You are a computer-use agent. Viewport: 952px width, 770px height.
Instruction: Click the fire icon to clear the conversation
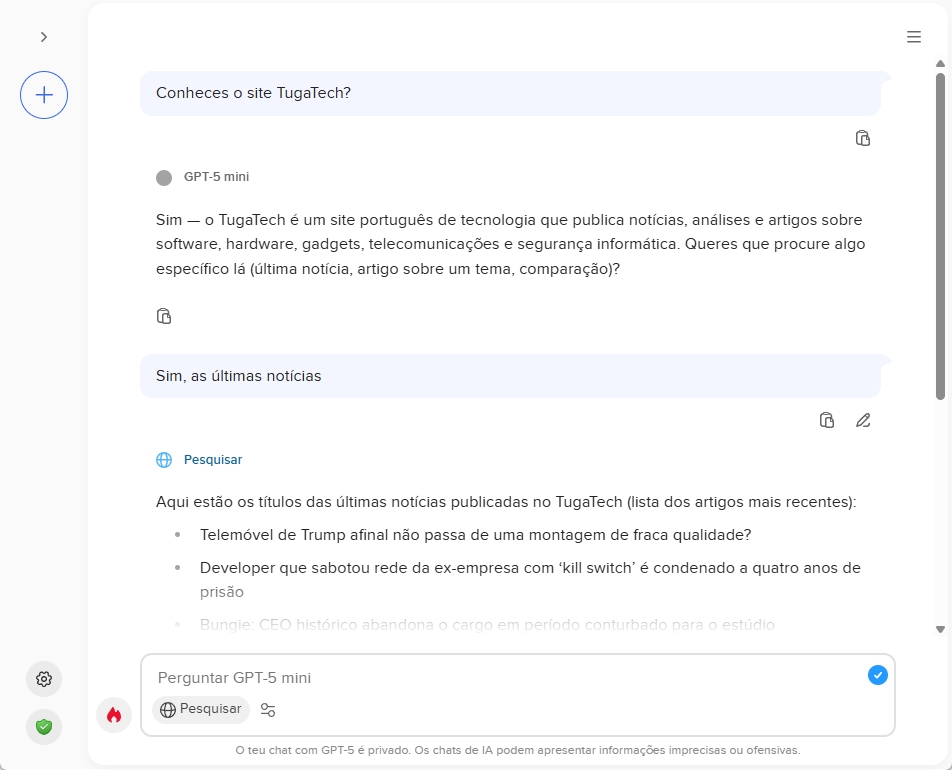pyautogui.click(x=114, y=715)
